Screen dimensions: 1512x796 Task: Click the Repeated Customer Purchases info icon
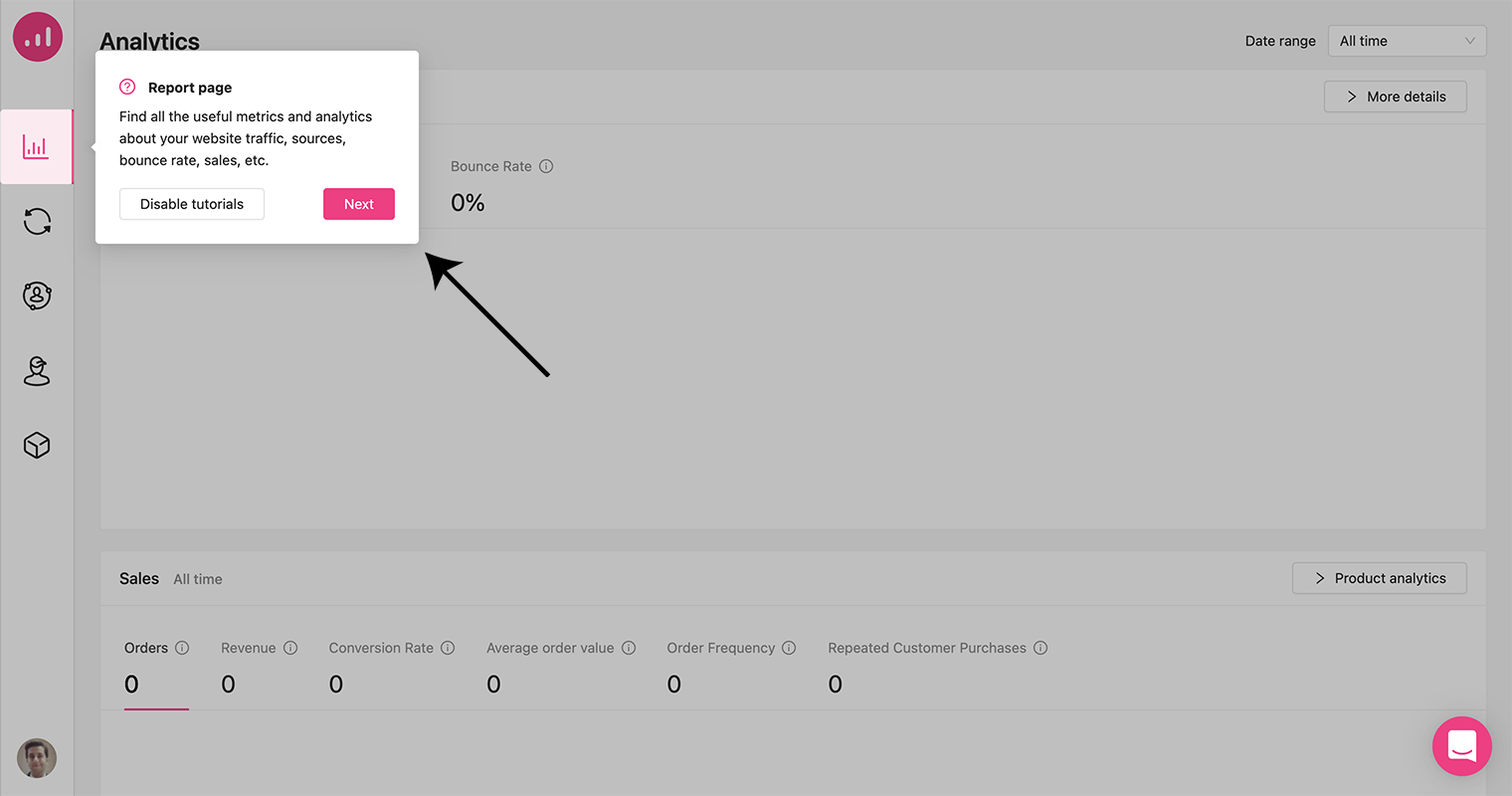tap(1040, 648)
